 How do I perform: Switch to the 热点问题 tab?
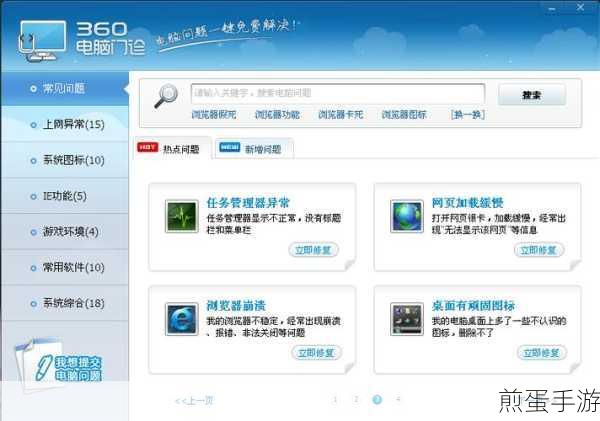point(173,148)
